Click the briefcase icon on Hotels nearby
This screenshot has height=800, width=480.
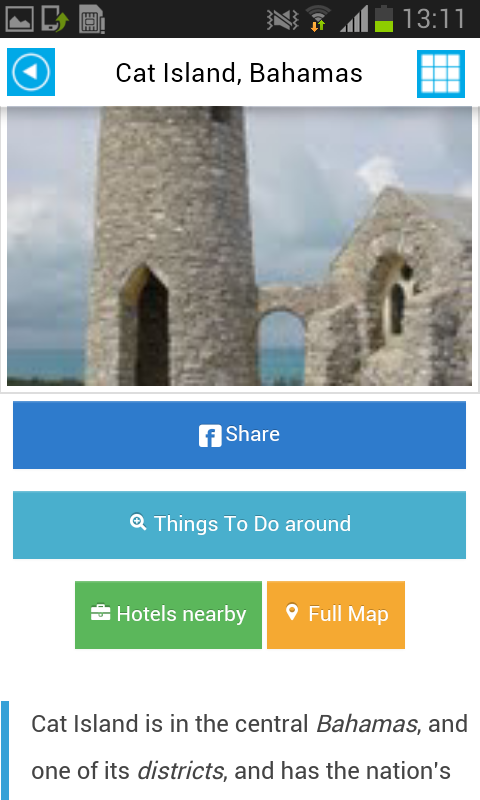(x=100, y=612)
